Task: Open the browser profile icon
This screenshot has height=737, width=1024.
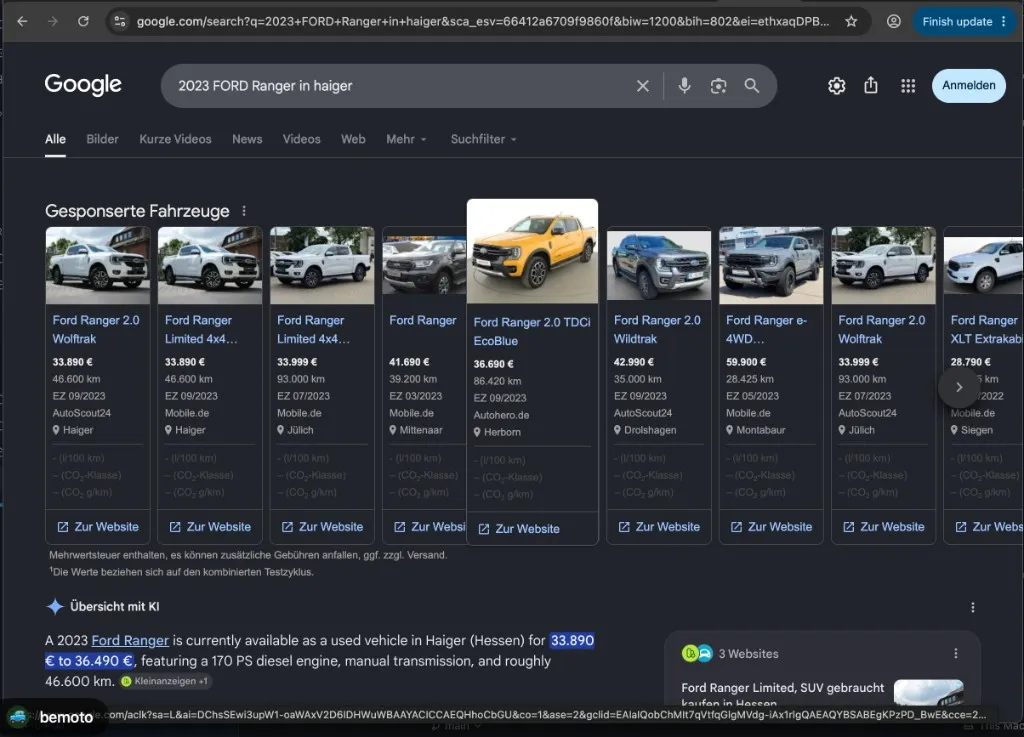Action: coord(893,22)
